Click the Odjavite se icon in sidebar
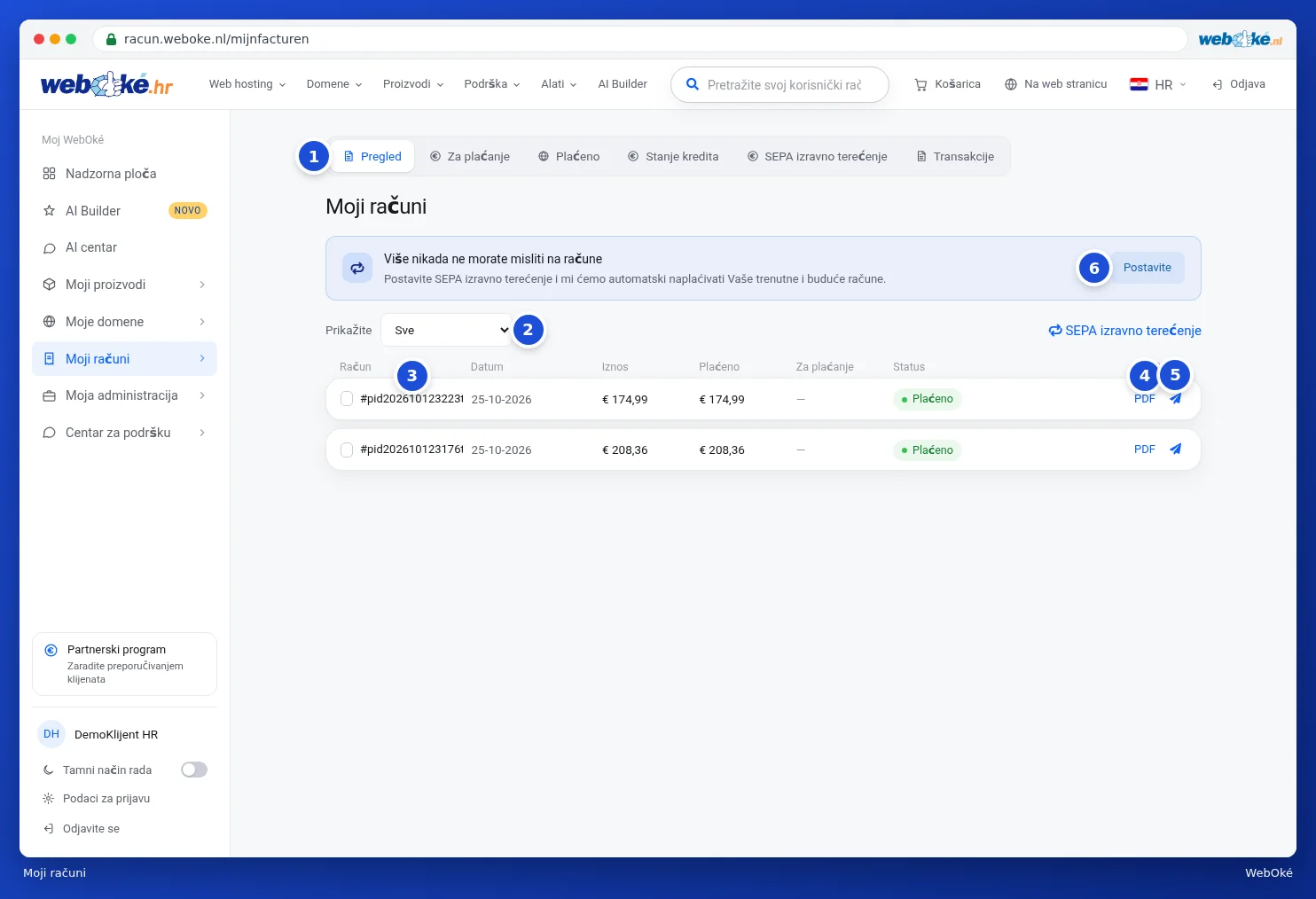The image size is (1316, 899). tap(49, 829)
